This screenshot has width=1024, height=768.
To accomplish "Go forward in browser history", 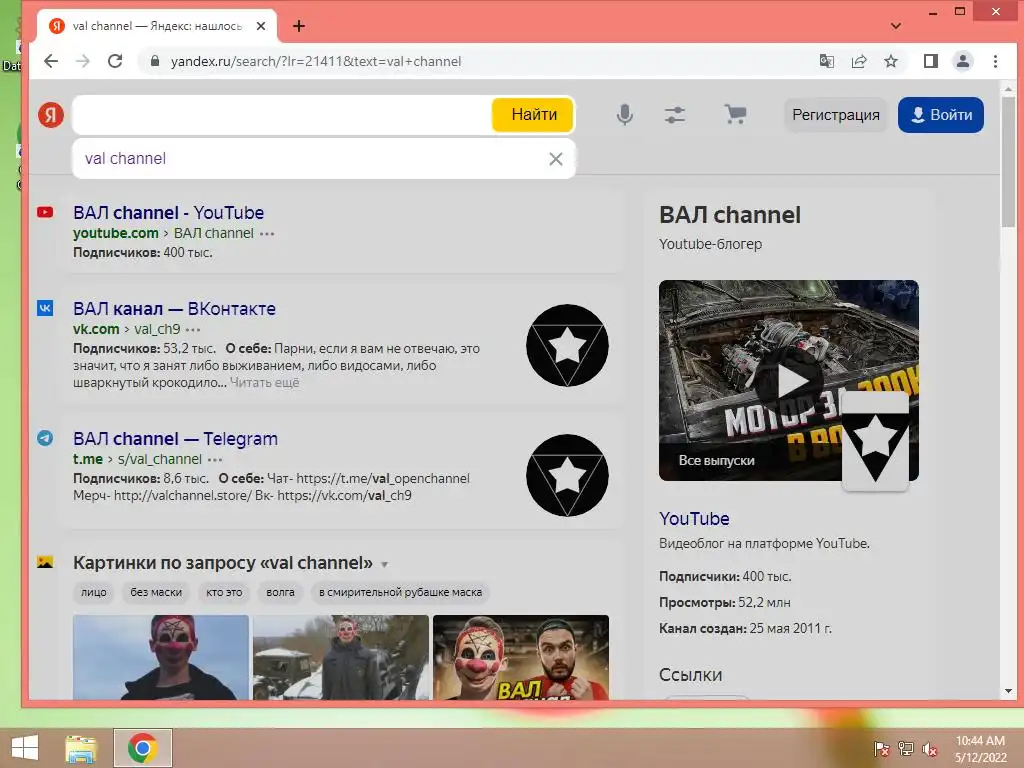I will [x=83, y=61].
